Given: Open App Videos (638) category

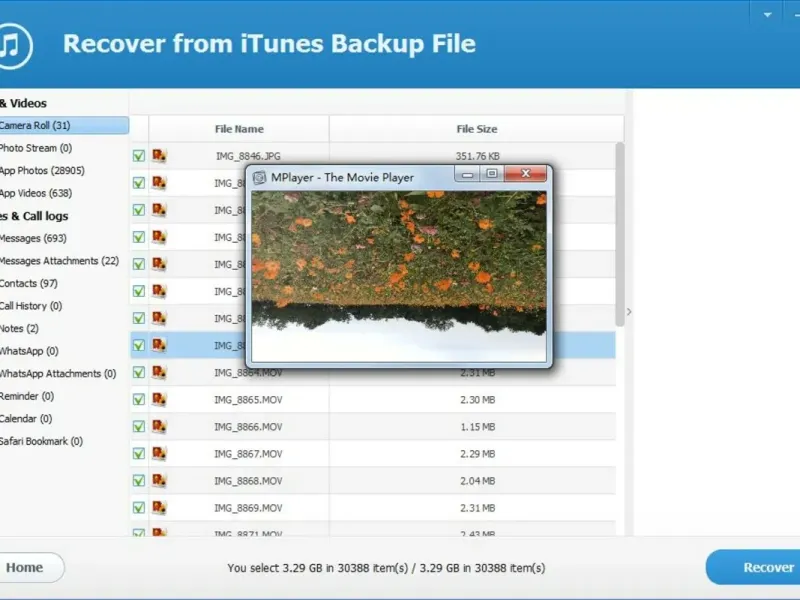Looking at the screenshot, I should 36,193.
